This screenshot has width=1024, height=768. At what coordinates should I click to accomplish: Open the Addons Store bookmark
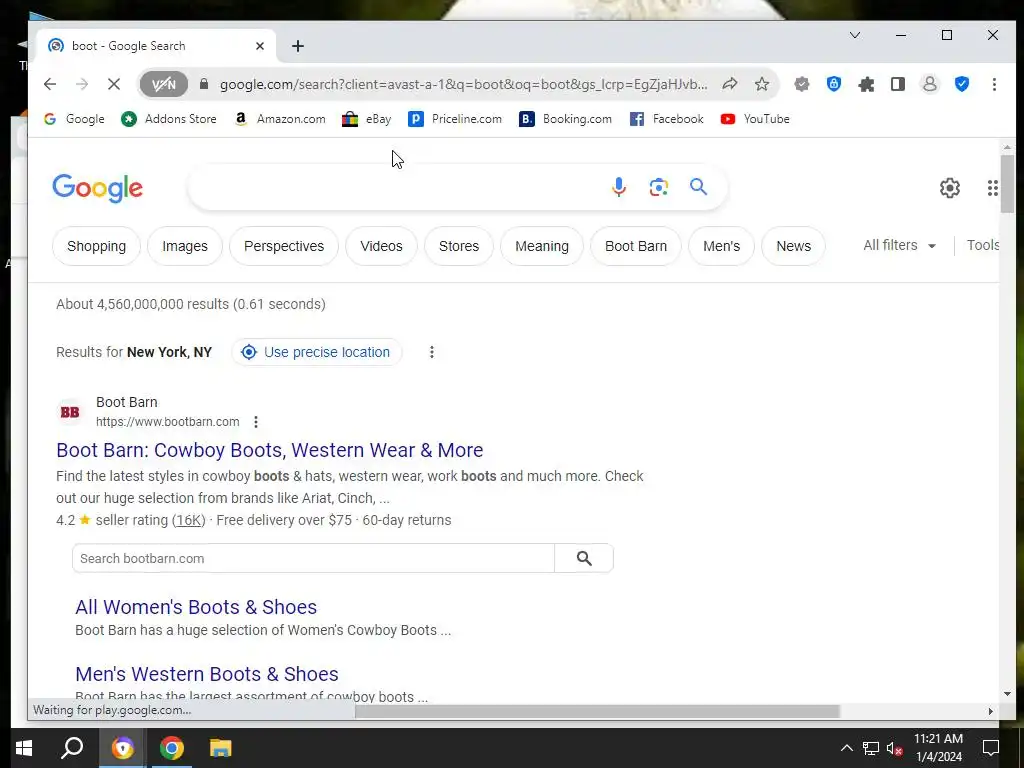(x=168, y=119)
